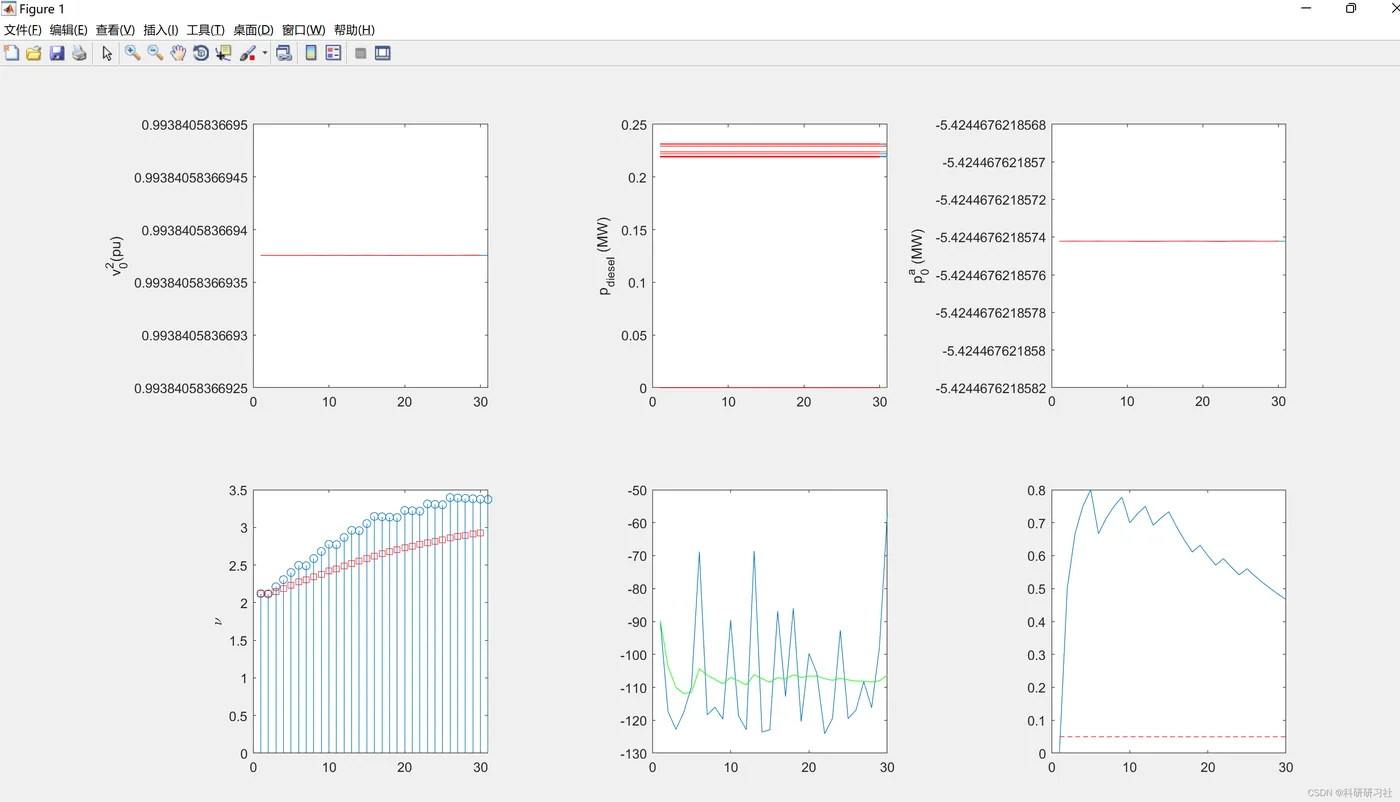The width and height of the screenshot is (1400, 802).
Task: Open the 工具(T) menu
Action: coord(206,30)
